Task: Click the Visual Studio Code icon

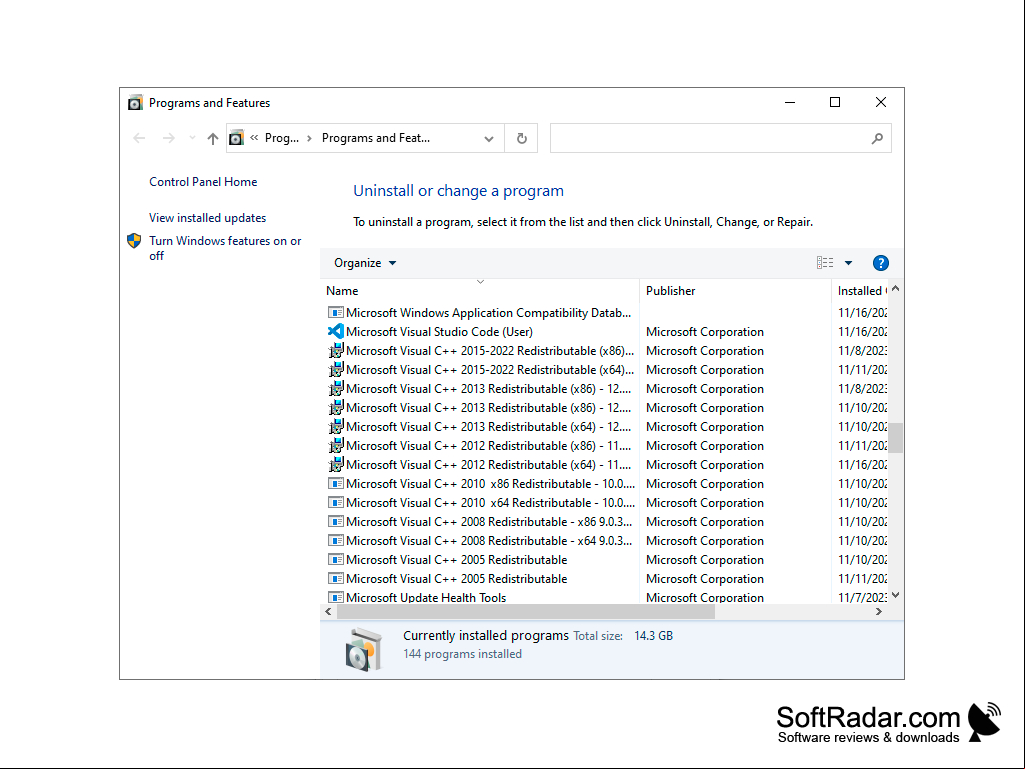Action: pyautogui.click(x=335, y=332)
